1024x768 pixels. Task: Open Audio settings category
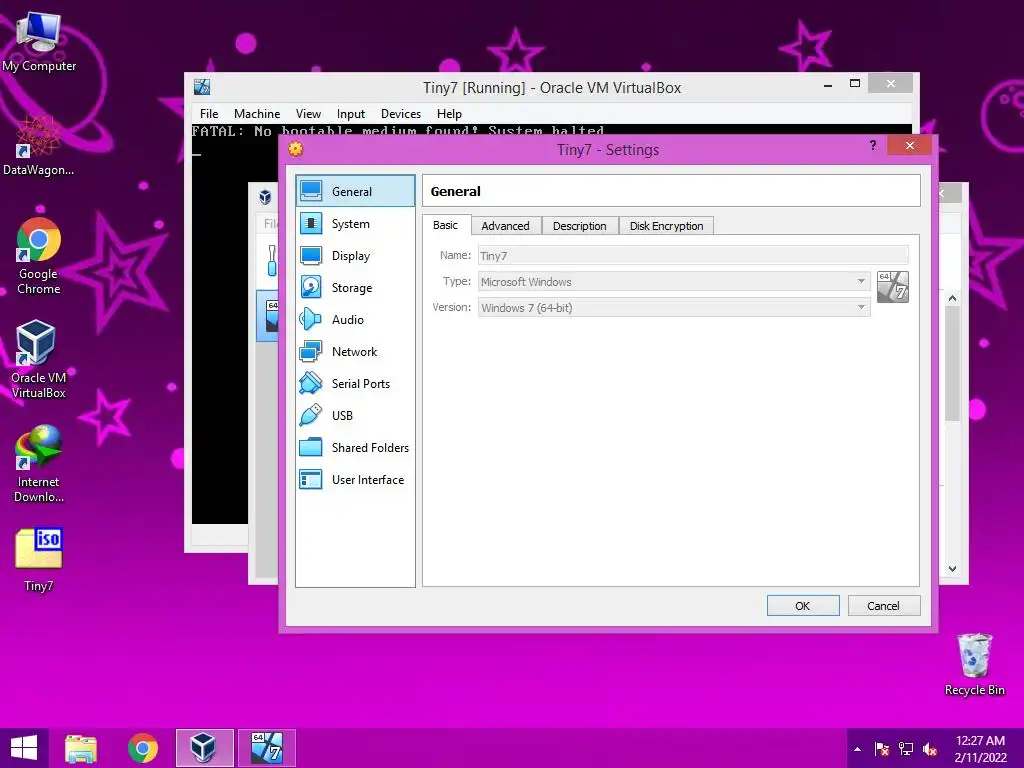point(355,319)
